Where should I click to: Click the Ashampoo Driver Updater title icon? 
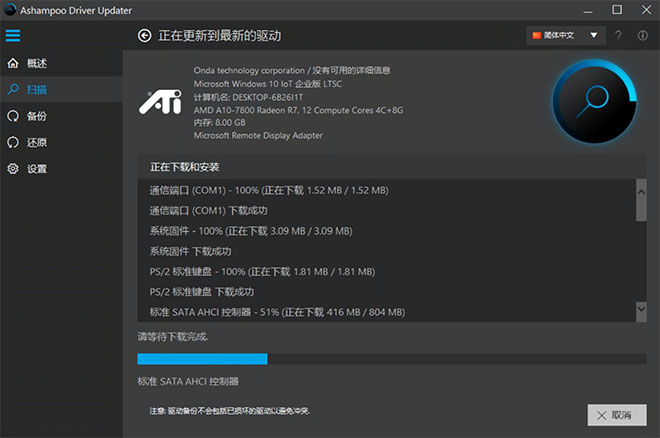tap(10, 10)
